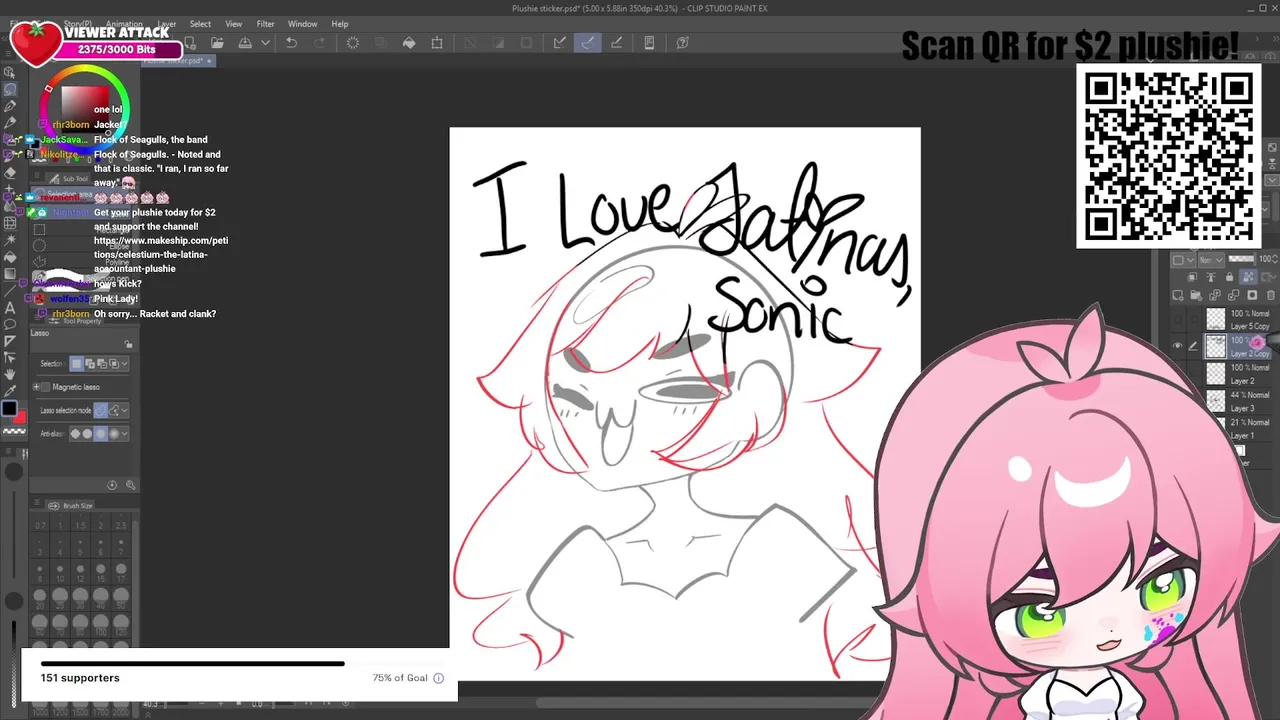Click the makeship.com plushie link in chat
This screenshot has width=1280, height=720.
161,255
